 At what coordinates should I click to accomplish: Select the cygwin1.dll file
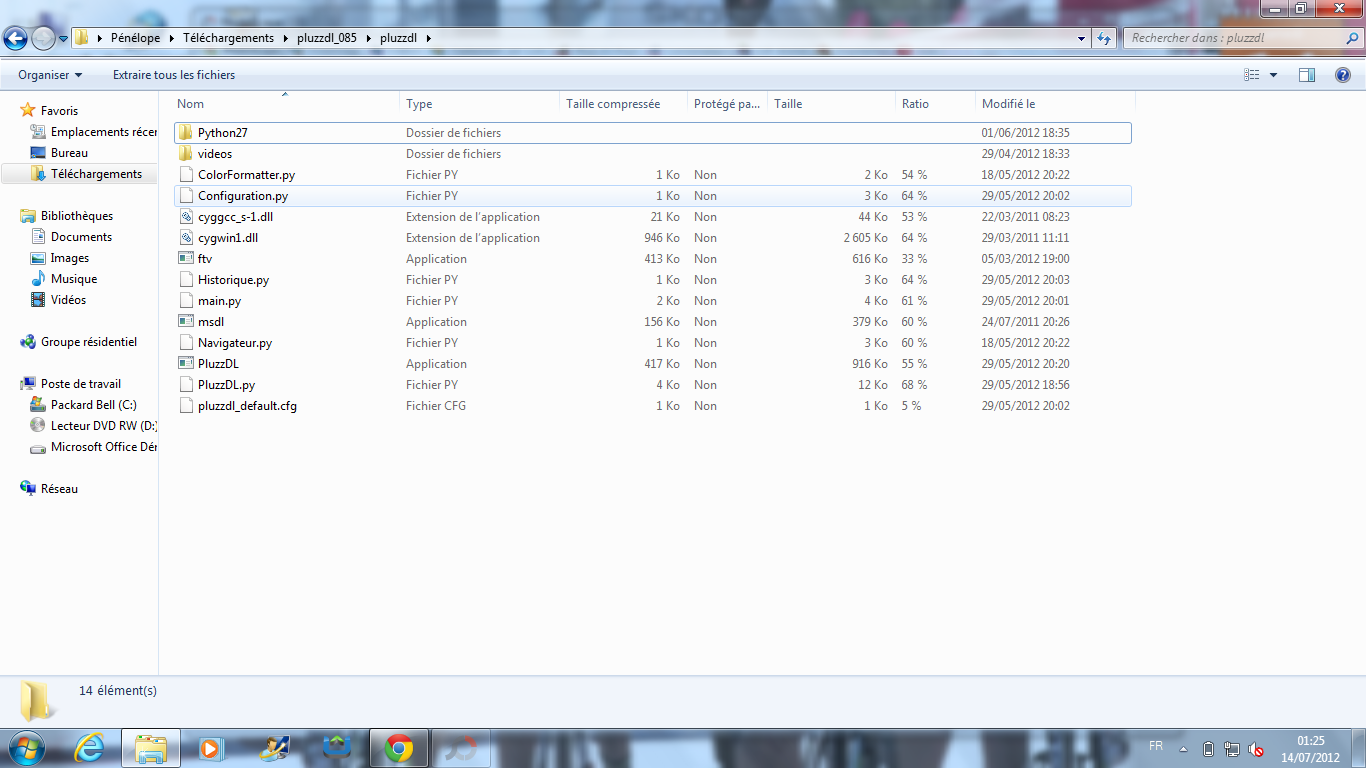point(228,238)
